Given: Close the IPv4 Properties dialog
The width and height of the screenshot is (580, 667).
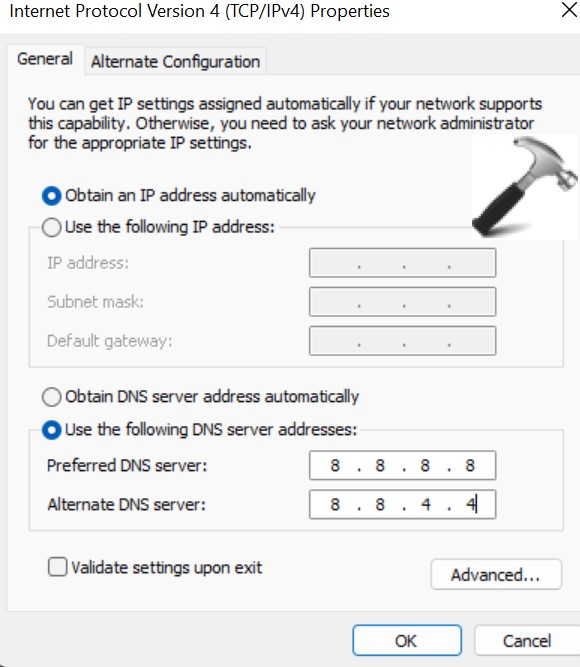Looking at the screenshot, I should pyautogui.click(x=569, y=10).
